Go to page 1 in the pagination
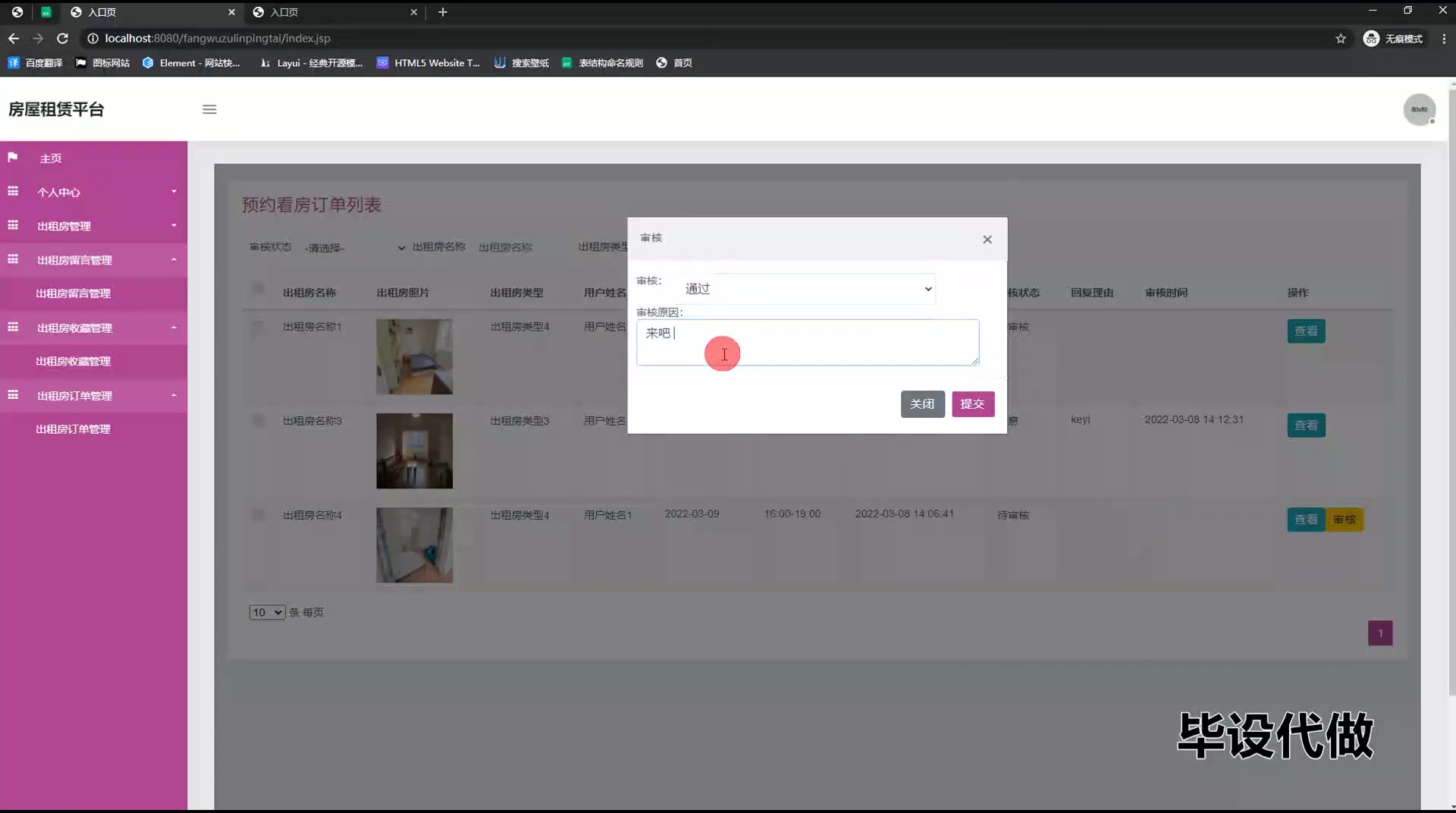1456x813 pixels. tap(1380, 633)
